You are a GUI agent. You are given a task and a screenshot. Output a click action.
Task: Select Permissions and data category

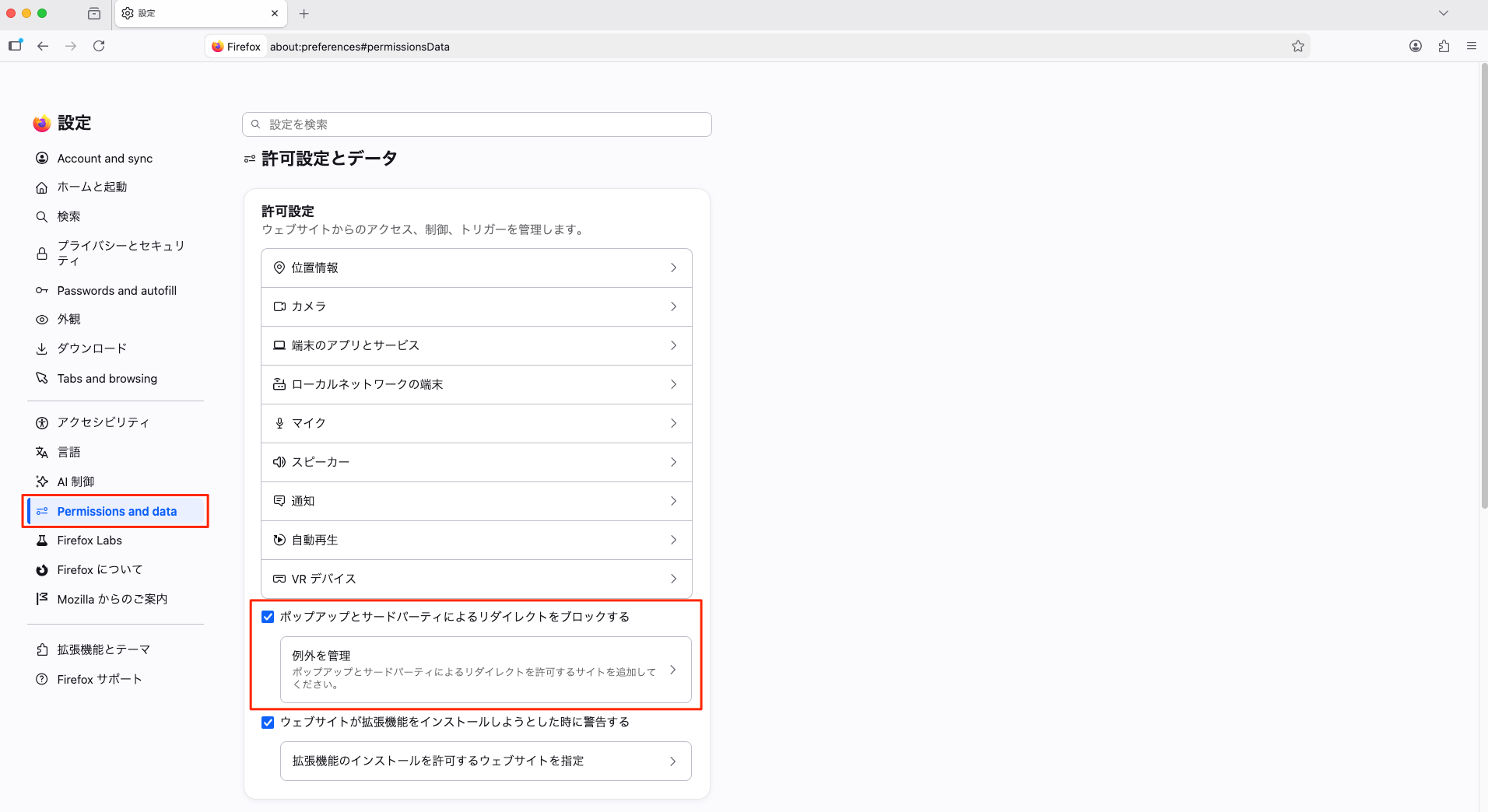(115, 511)
